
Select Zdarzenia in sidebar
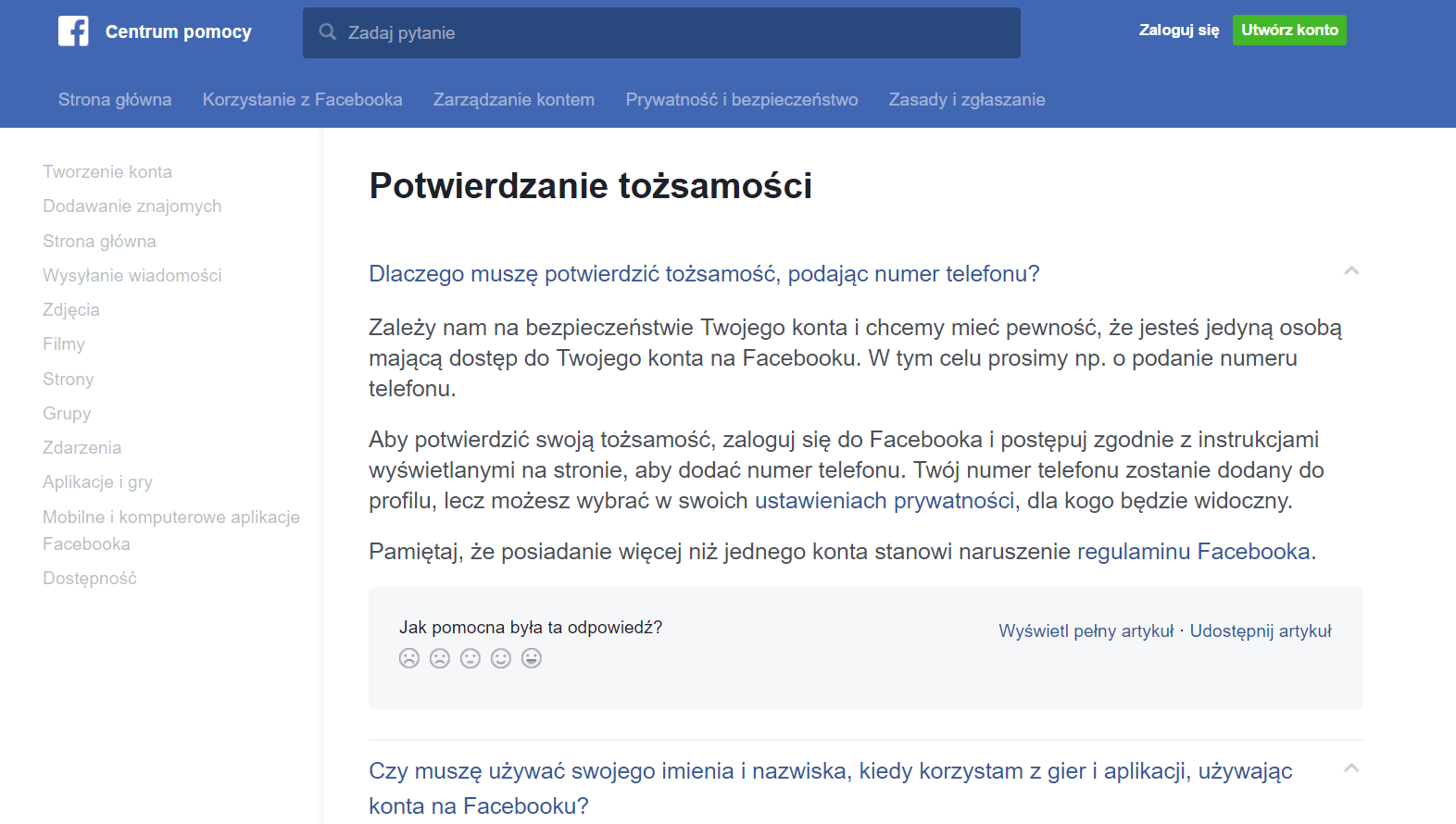[82, 448]
